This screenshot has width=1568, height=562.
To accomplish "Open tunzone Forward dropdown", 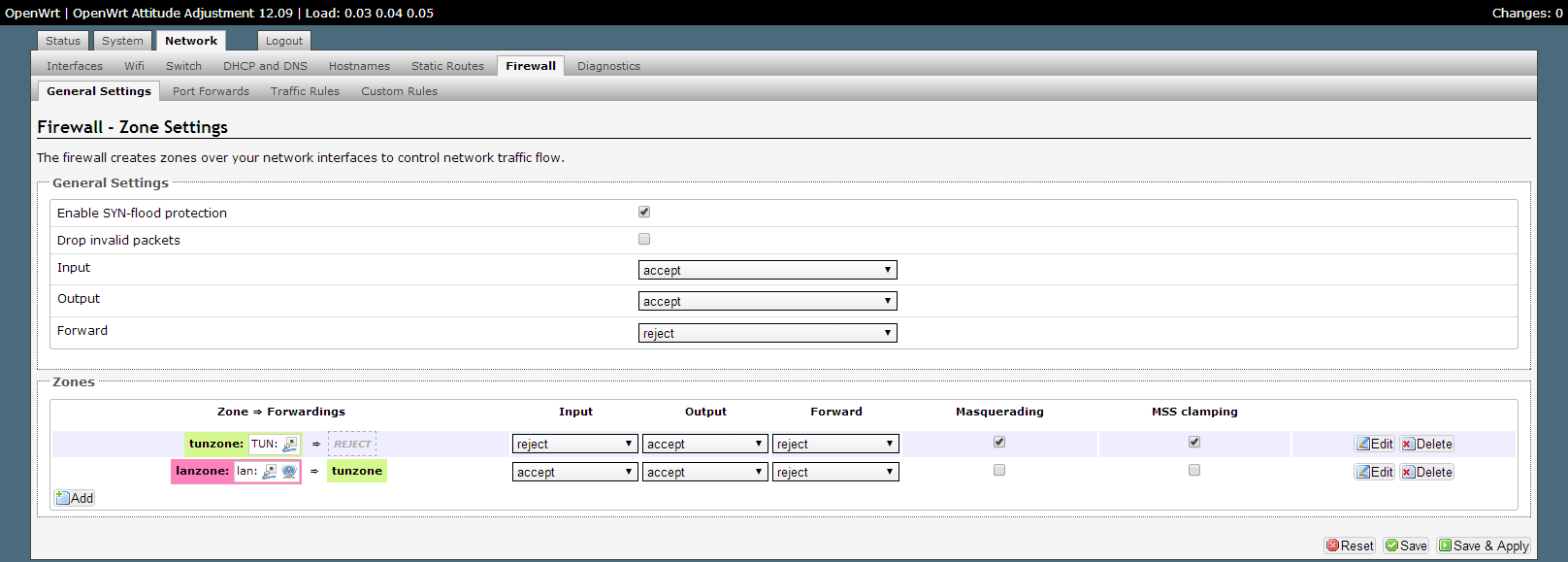I will 835,444.
